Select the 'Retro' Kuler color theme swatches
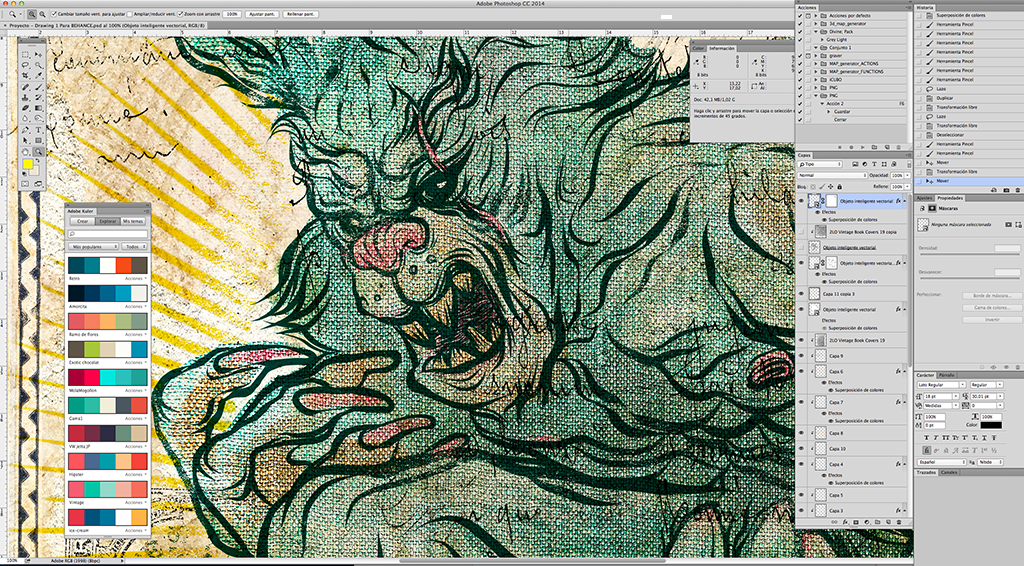1024x566 pixels. click(x=108, y=265)
